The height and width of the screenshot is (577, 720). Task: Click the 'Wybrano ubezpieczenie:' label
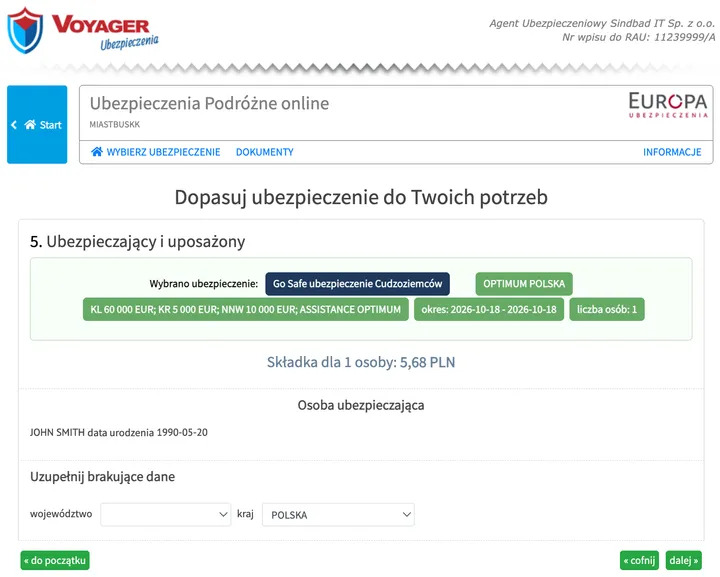point(203,284)
